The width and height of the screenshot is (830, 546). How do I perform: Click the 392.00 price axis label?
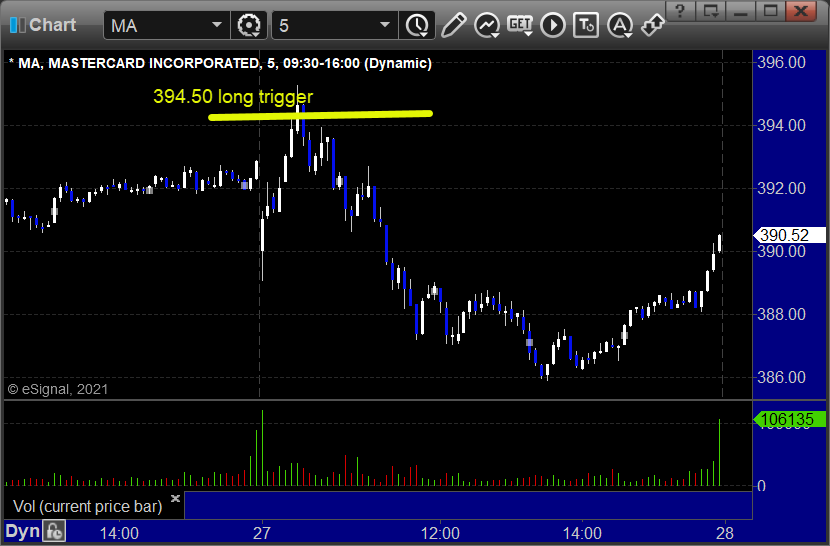[x=781, y=189]
